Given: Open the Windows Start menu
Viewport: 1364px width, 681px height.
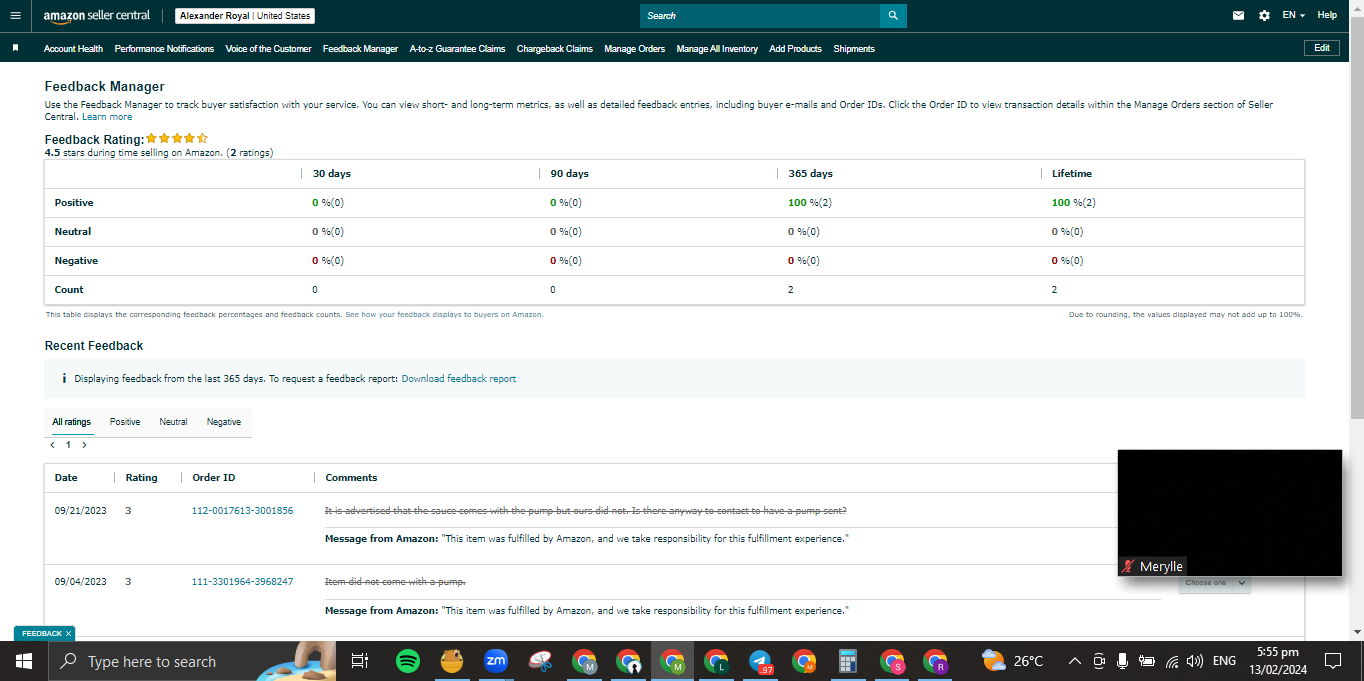Looking at the screenshot, I should pos(23,661).
